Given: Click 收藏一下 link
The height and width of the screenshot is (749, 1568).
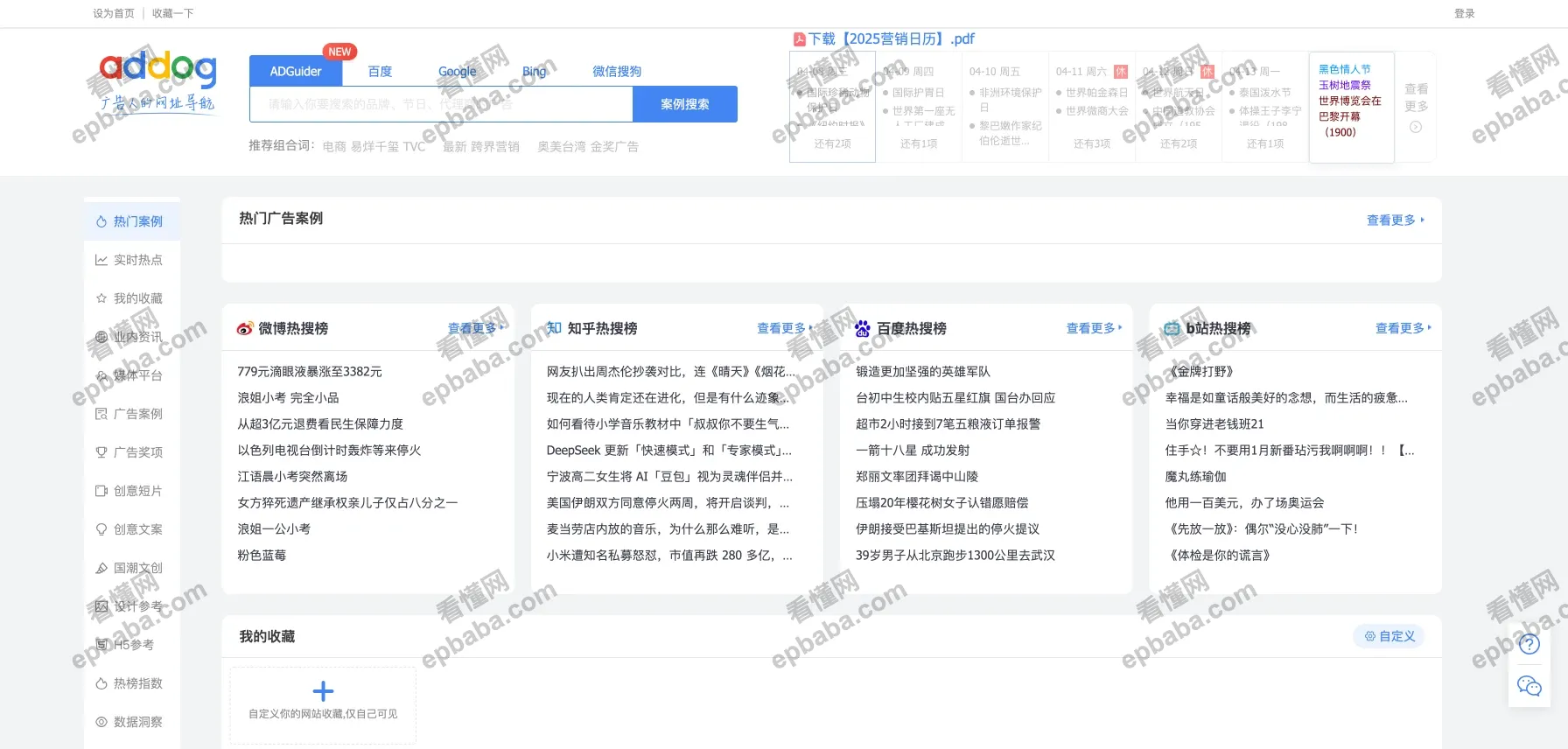Looking at the screenshot, I should [173, 13].
